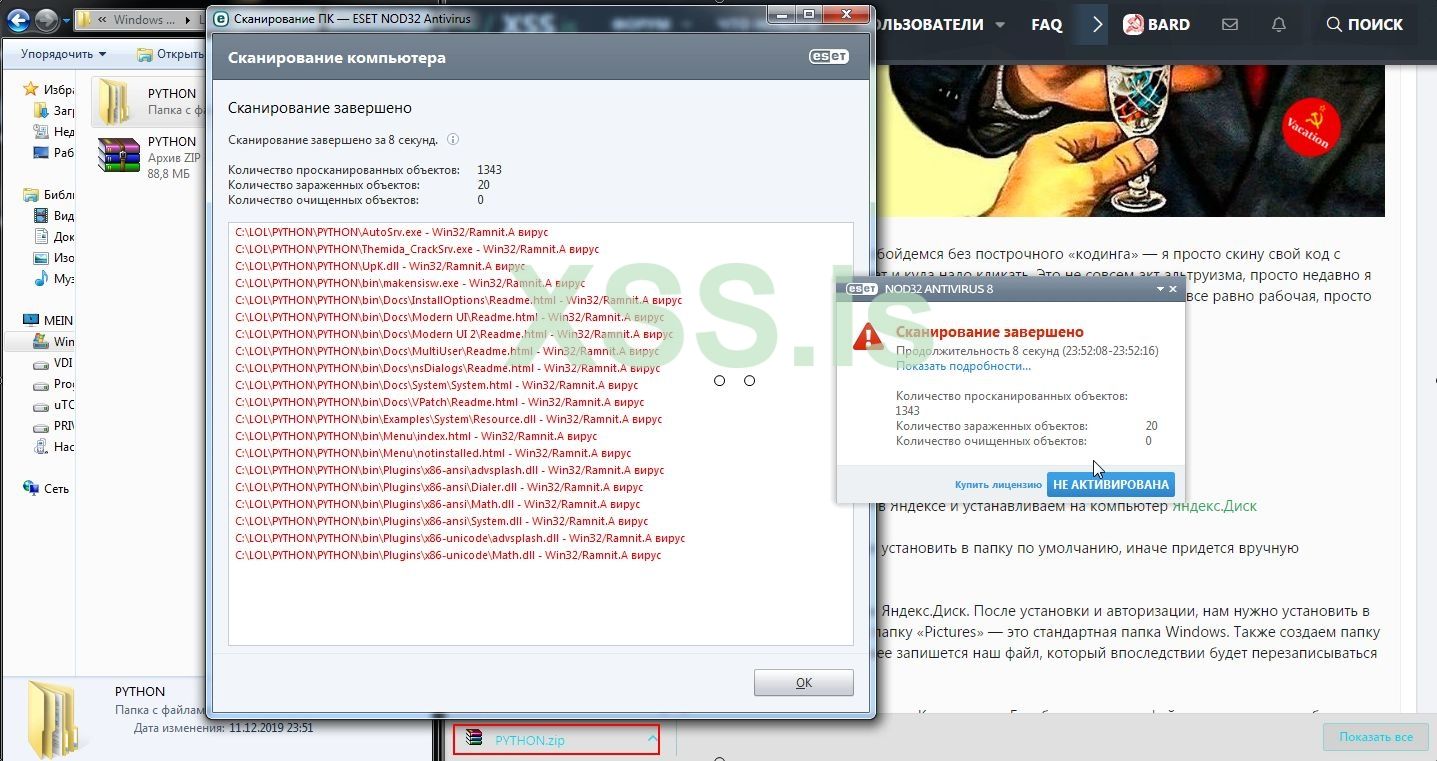The width and height of the screenshot is (1437, 761).
Task: Select the x86-ansi\Dialer.dll log entry
Action: point(440,487)
